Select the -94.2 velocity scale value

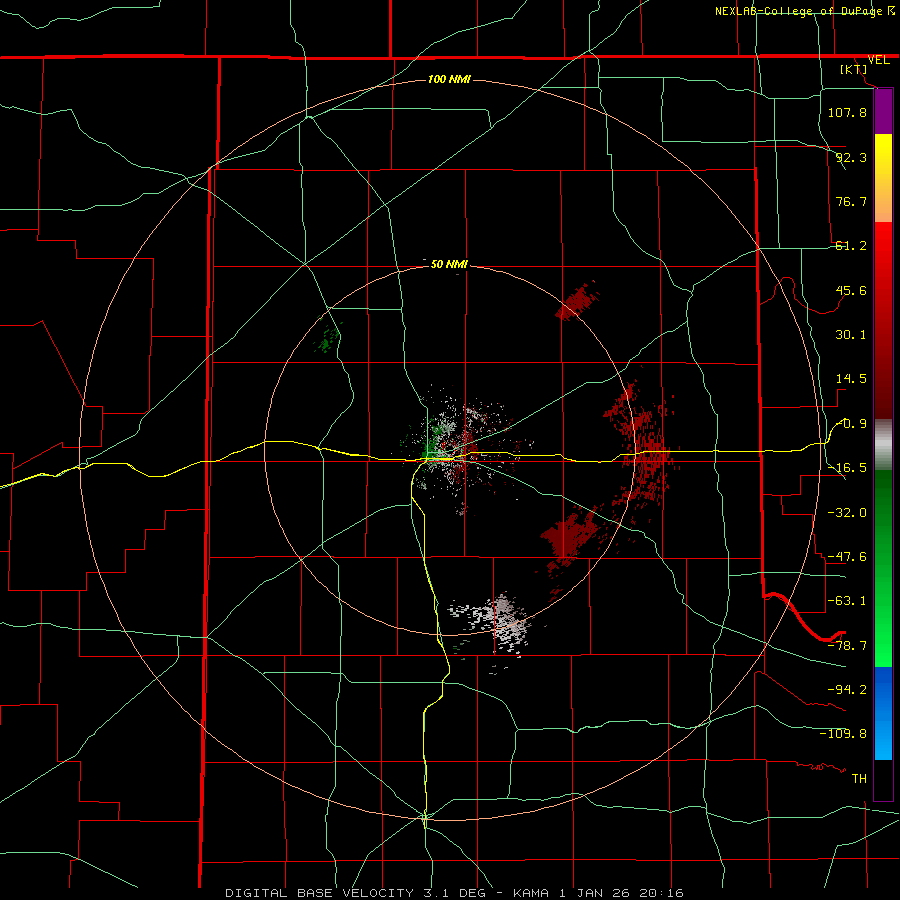pos(847,689)
